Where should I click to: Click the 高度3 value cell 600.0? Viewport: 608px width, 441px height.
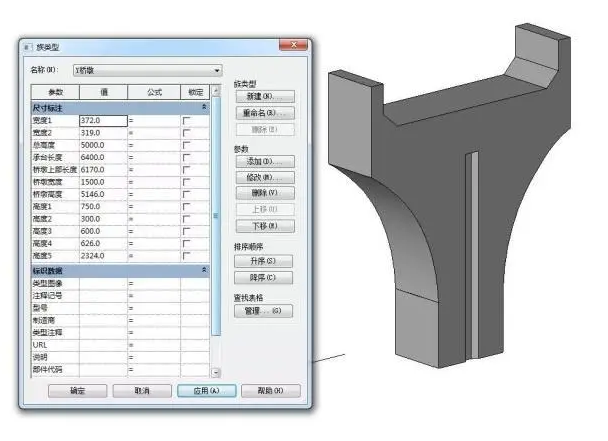click(x=104, y=231)
